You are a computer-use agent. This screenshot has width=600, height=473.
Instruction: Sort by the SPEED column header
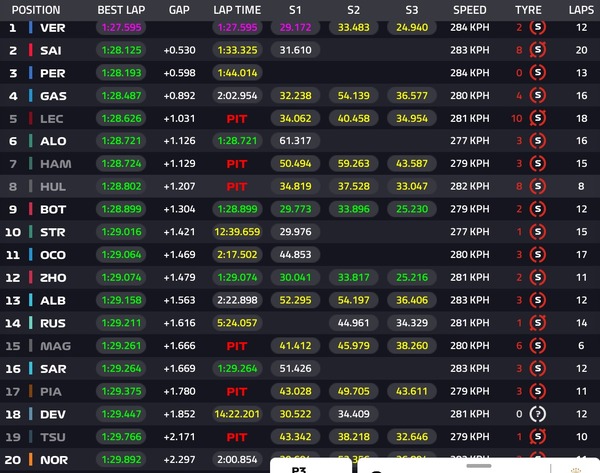tap(470, 10)
